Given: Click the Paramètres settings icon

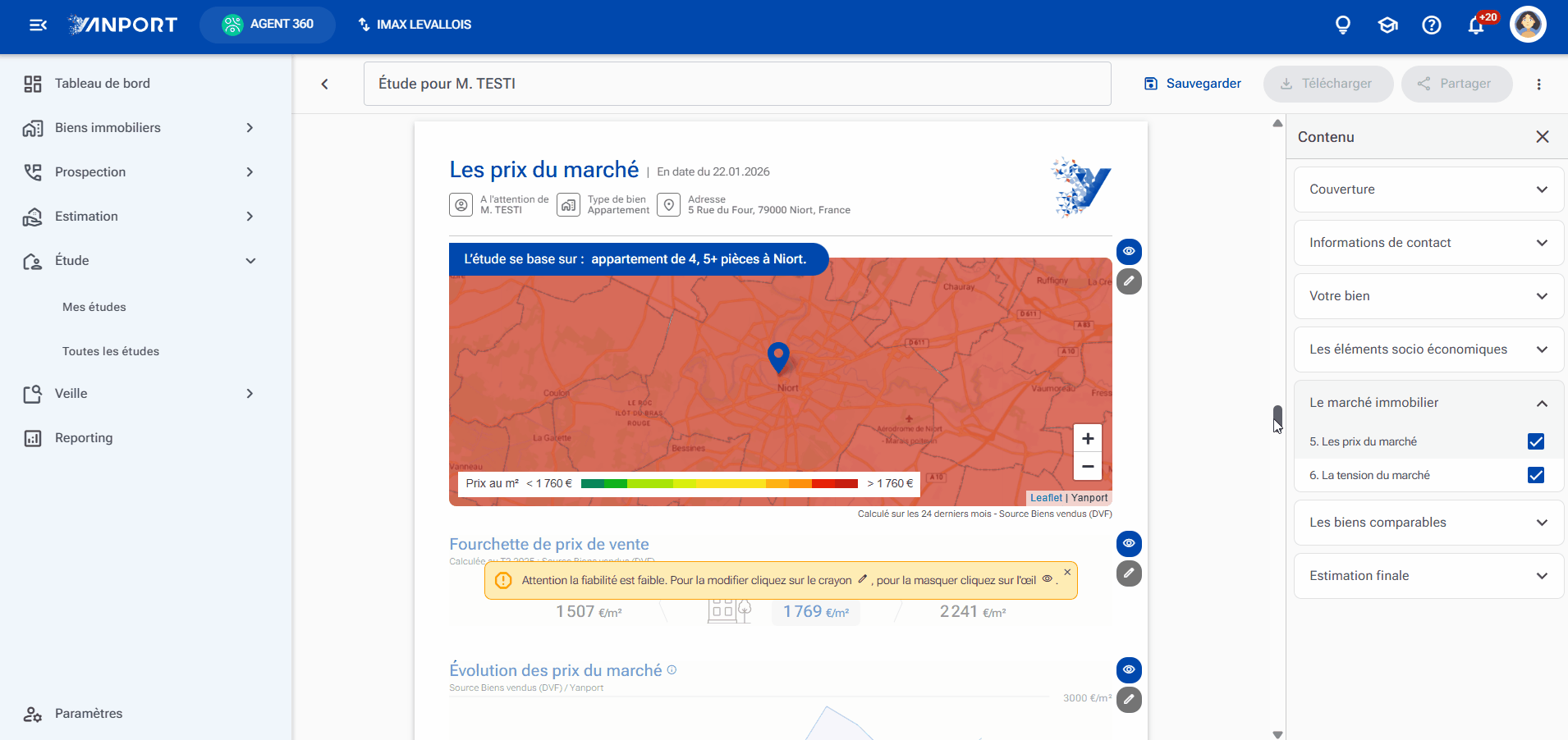Looking at the screenshot, I should pos(33,714).
